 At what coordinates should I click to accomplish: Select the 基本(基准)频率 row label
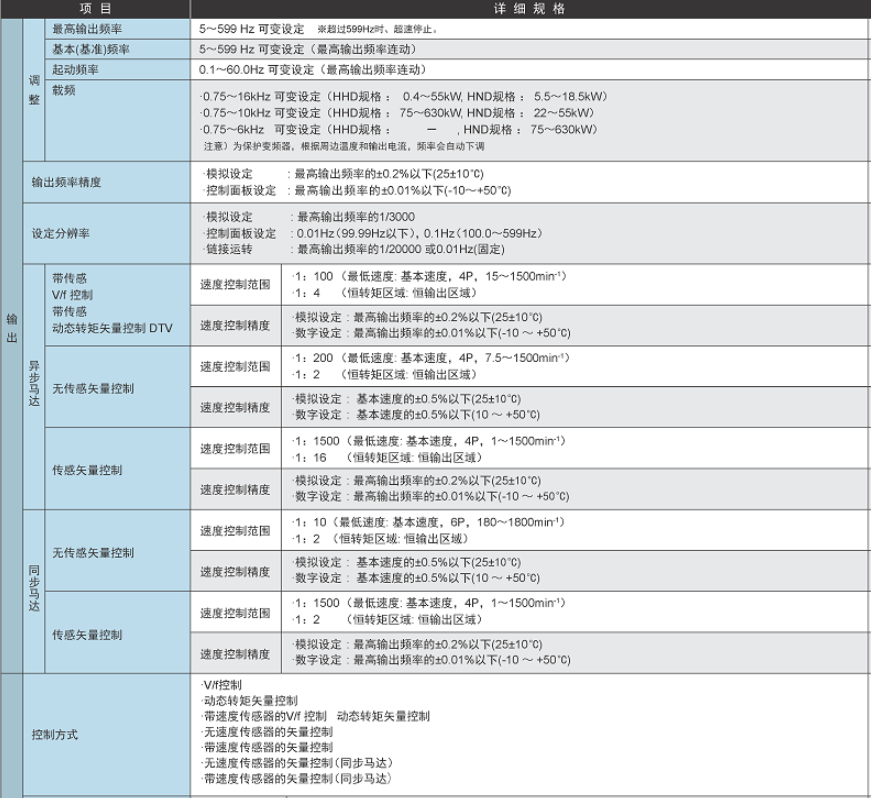click(x=92, y=49)
